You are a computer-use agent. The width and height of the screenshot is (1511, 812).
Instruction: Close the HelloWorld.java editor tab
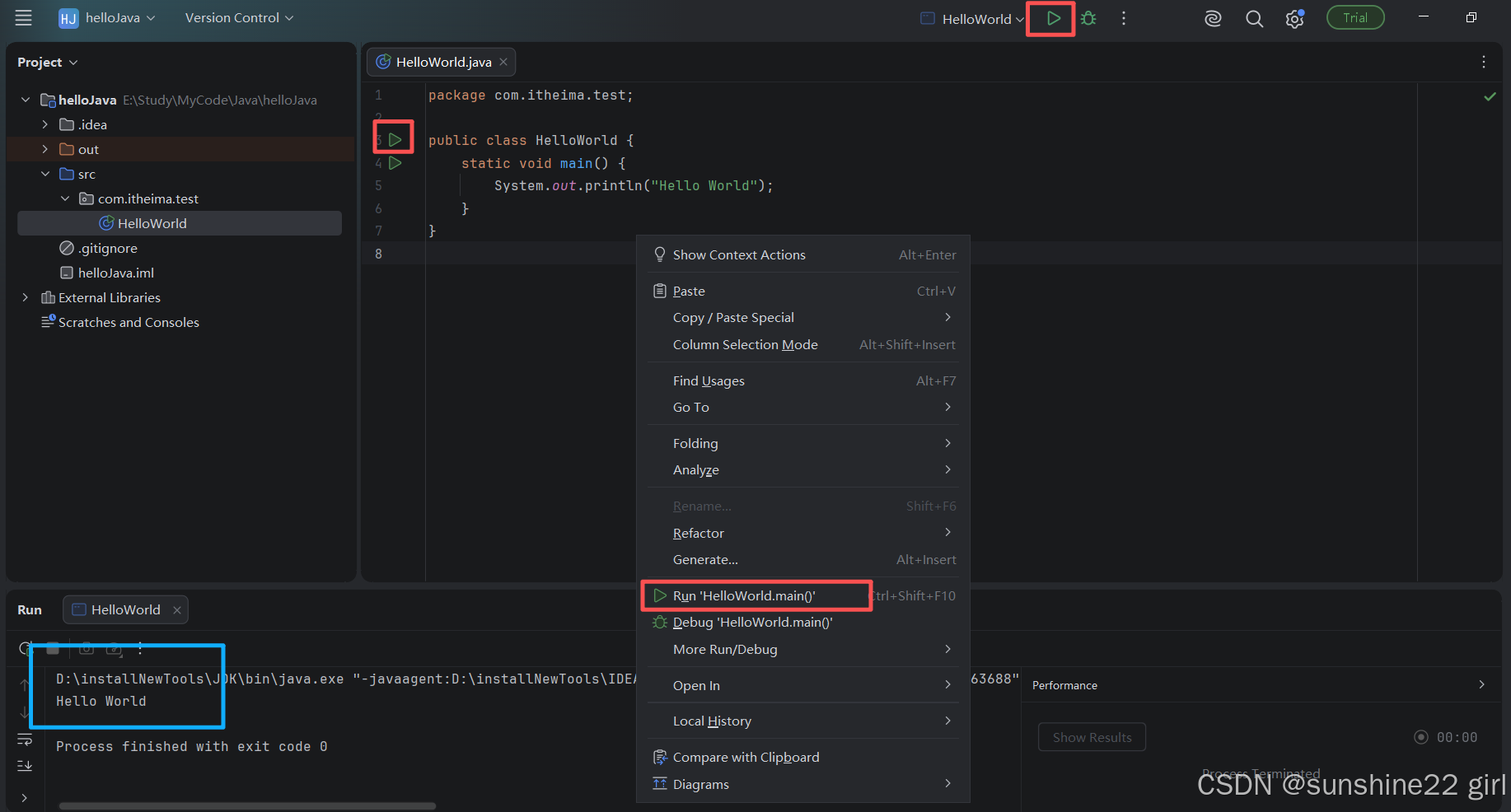coord(503,62)
